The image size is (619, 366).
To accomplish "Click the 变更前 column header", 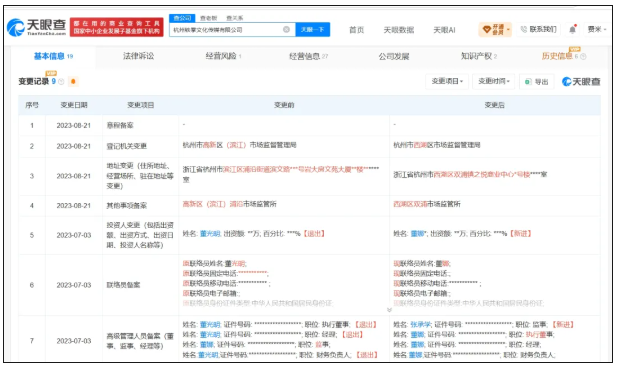I will [284, 105].
